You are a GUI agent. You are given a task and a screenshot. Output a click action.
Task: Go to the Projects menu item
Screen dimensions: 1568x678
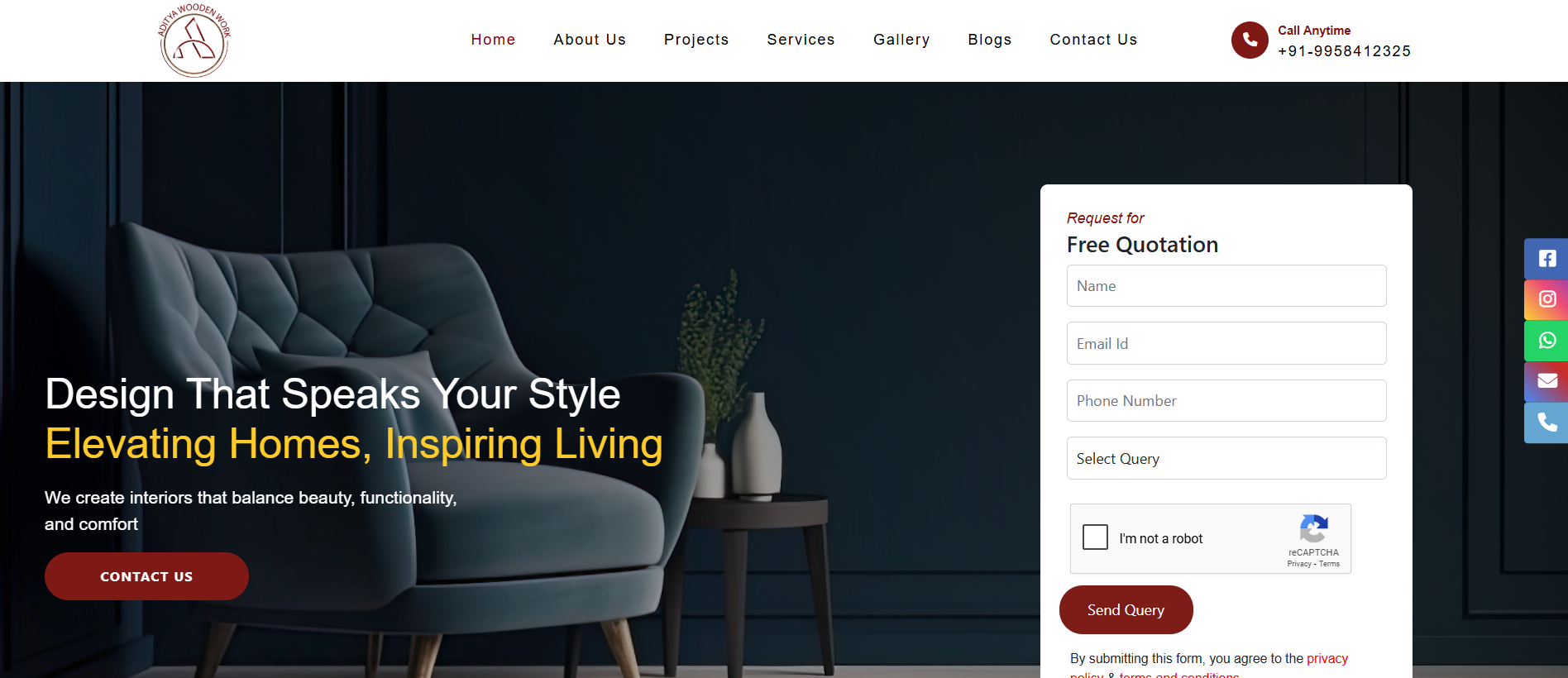click(696, 40)
